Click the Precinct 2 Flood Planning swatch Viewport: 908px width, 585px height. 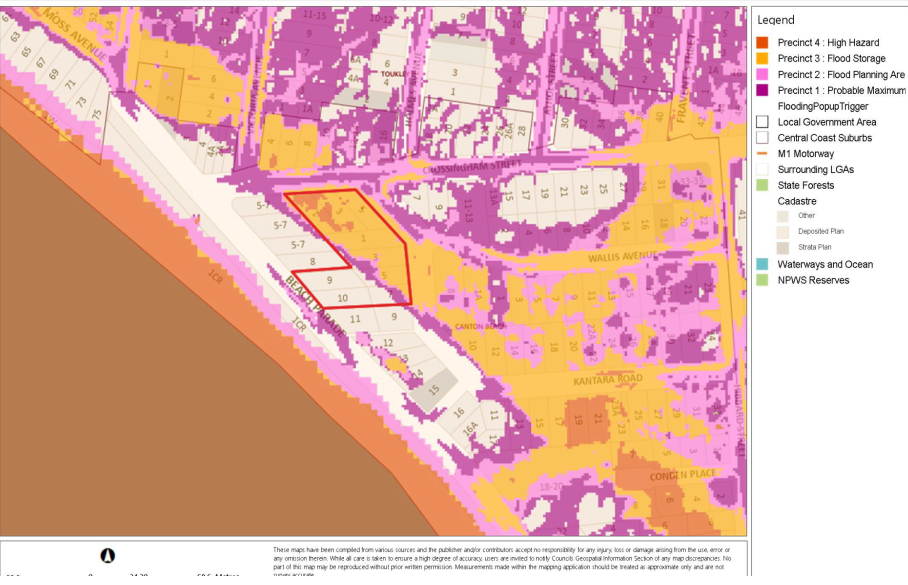pos(762,75)
